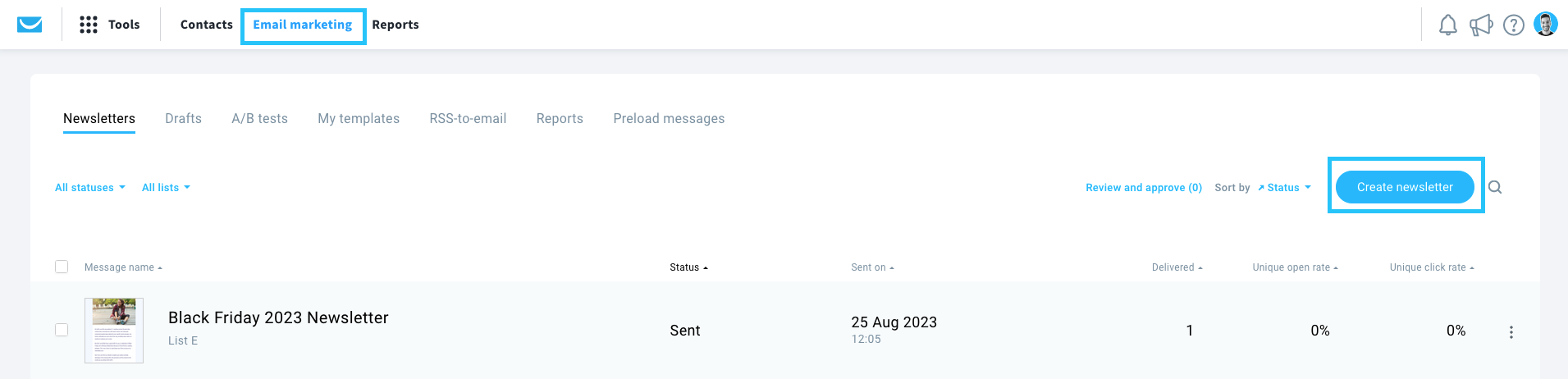1568x379 pixels.
Task: Switch to the Drafts tab
Action: 183,118
